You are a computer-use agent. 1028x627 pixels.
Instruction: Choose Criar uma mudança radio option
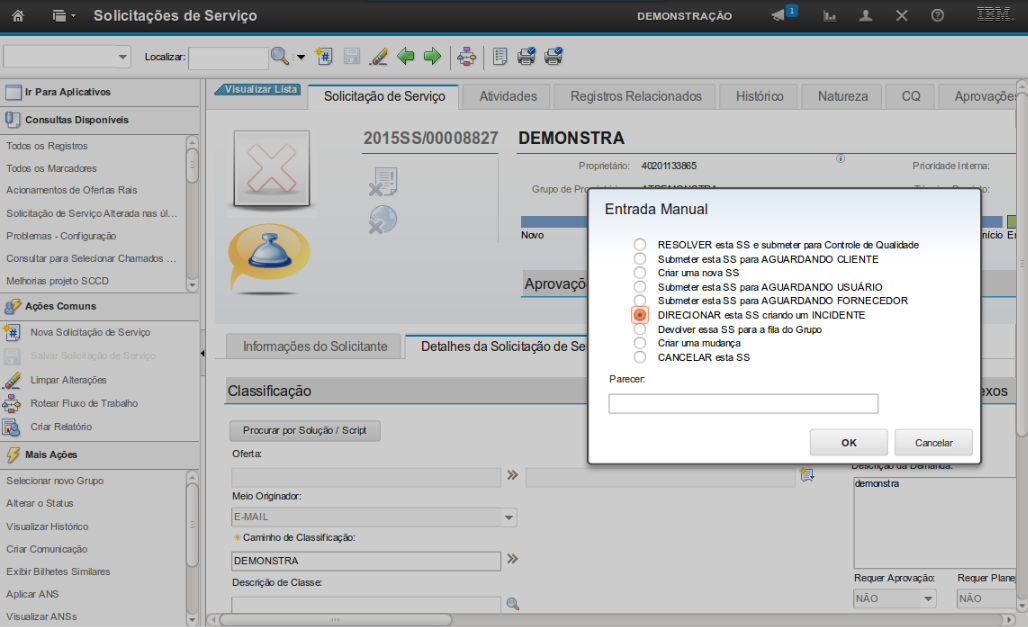640,343
